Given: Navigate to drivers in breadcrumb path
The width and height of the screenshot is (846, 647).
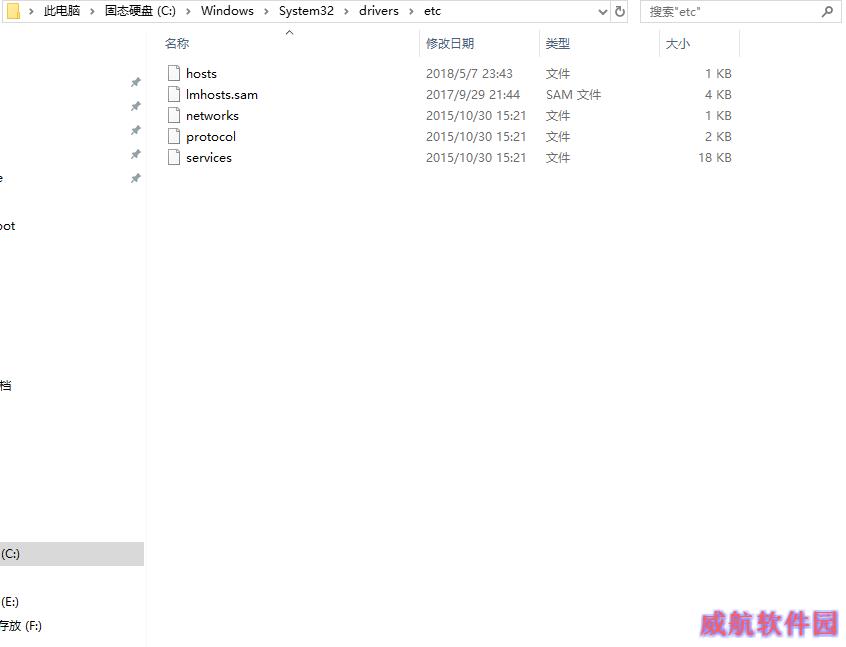Looking at the screenshot, I should point(378,11).
